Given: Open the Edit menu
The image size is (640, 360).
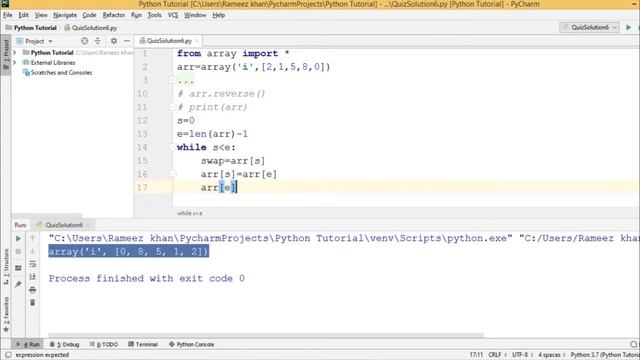Looking at the screenshot, I should coord(23,15).
